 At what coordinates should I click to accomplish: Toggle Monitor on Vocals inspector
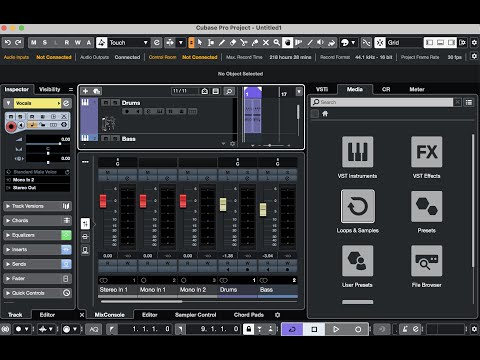point(21,125)
